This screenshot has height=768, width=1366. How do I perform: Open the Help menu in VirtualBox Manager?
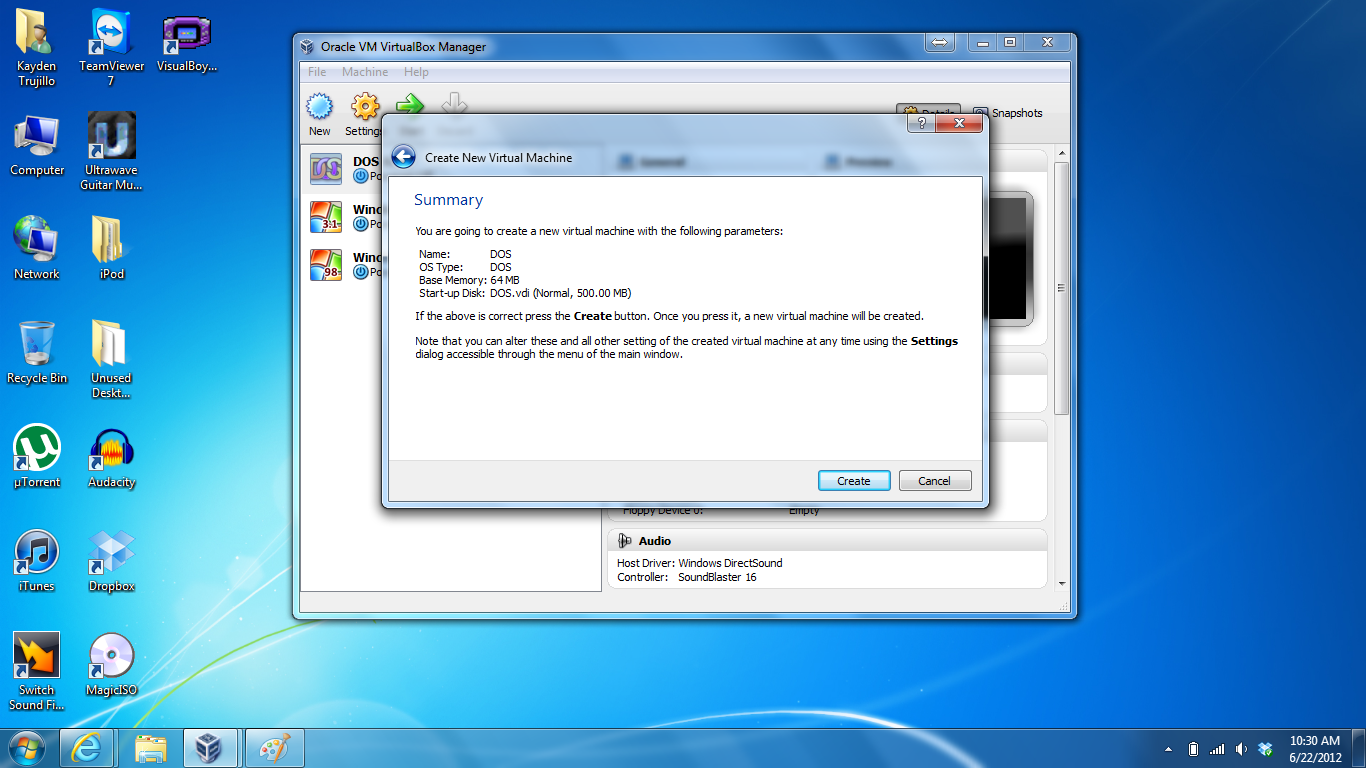[x=416, y=72]
